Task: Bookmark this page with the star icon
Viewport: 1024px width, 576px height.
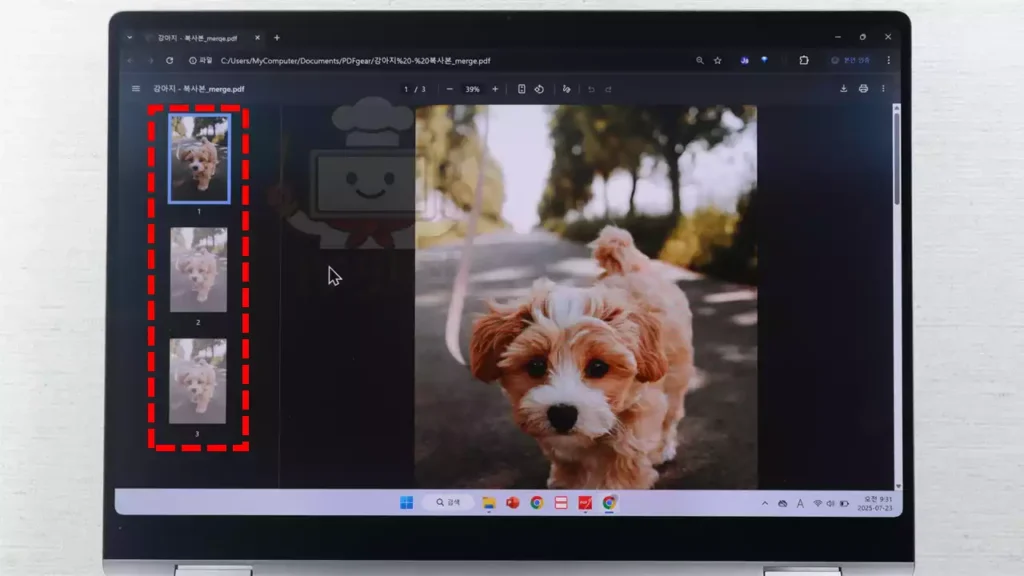Action: coord(717,61)
